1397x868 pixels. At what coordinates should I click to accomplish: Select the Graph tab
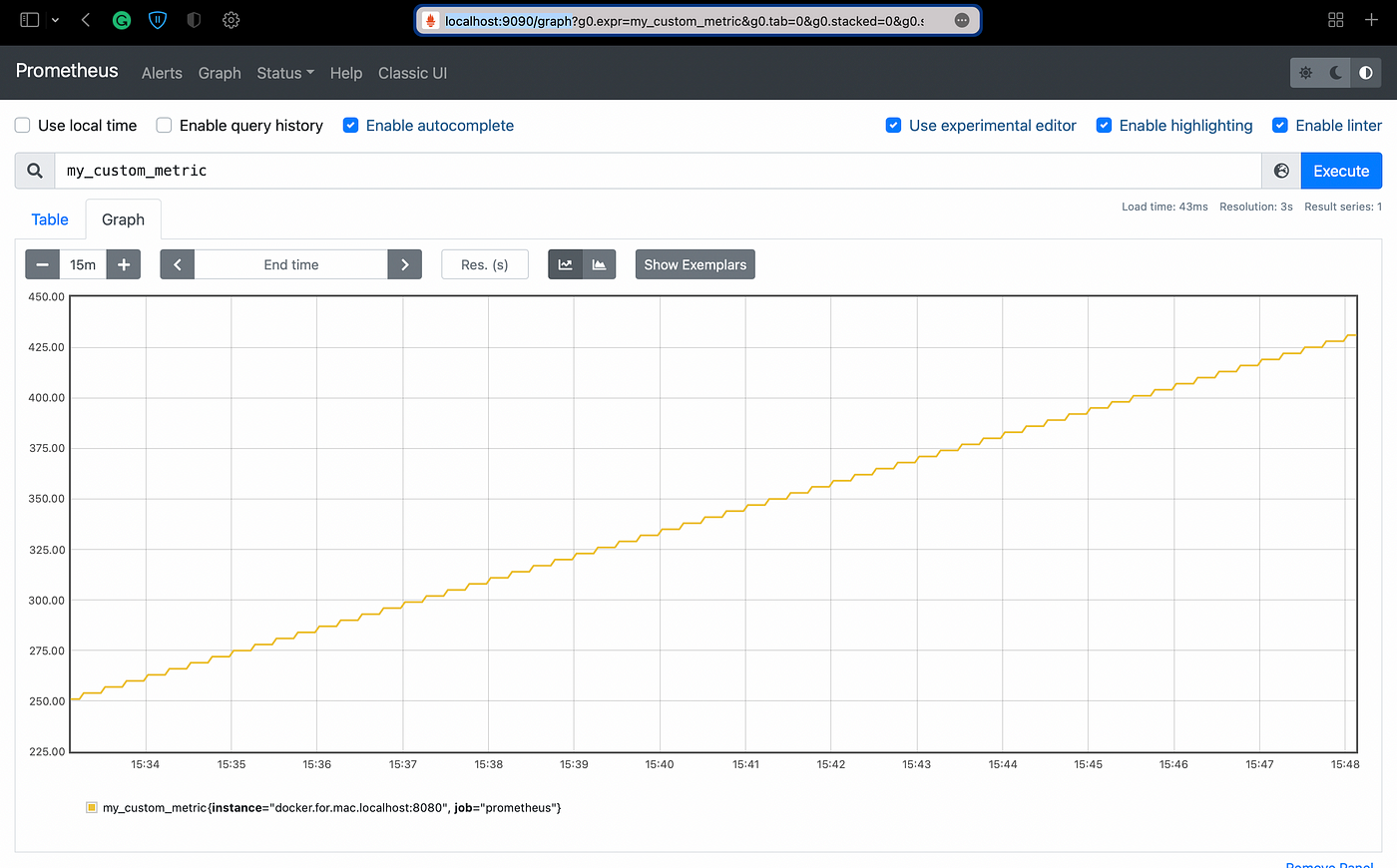[123, 219]
